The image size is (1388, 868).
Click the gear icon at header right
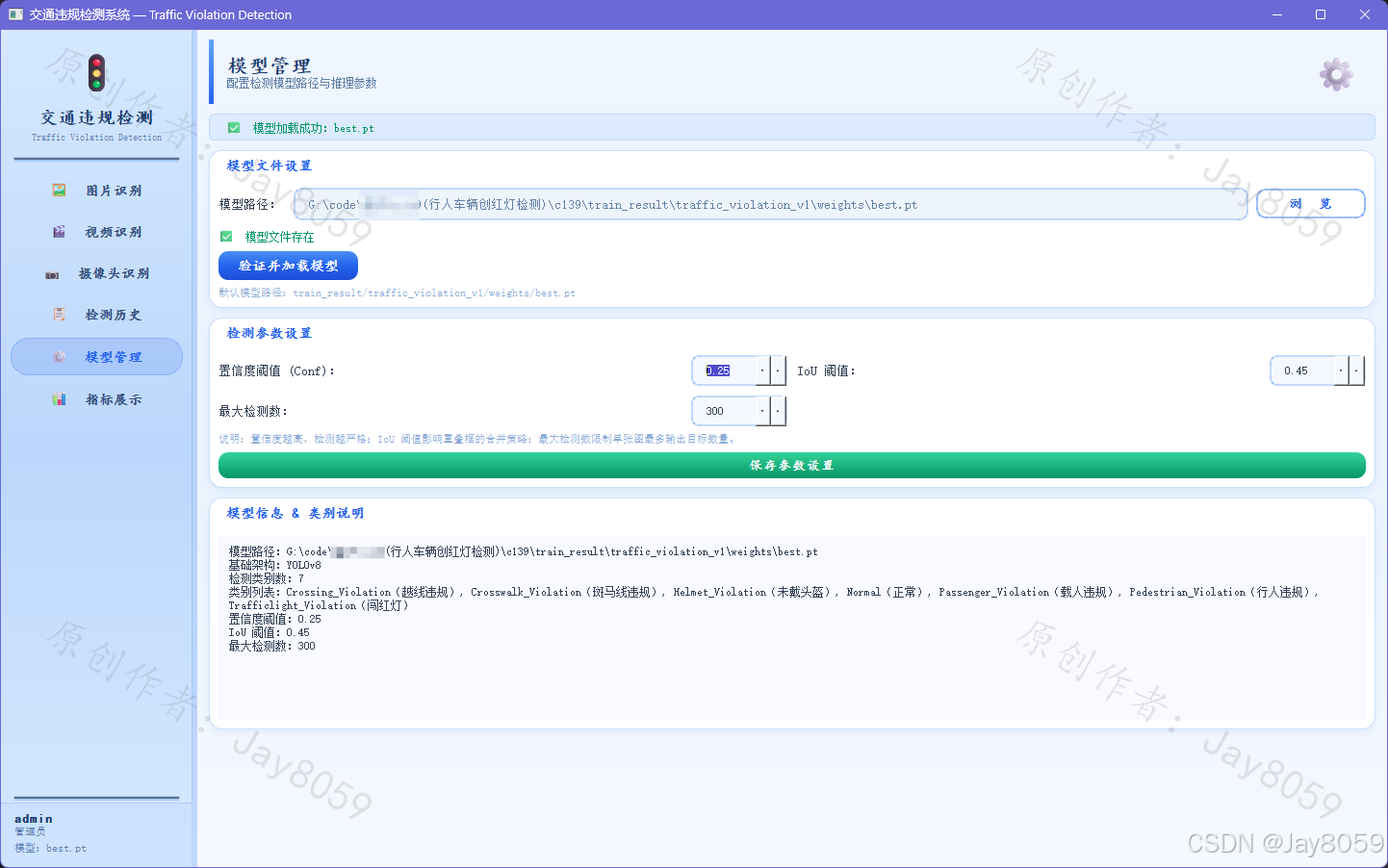[1336, 74]
